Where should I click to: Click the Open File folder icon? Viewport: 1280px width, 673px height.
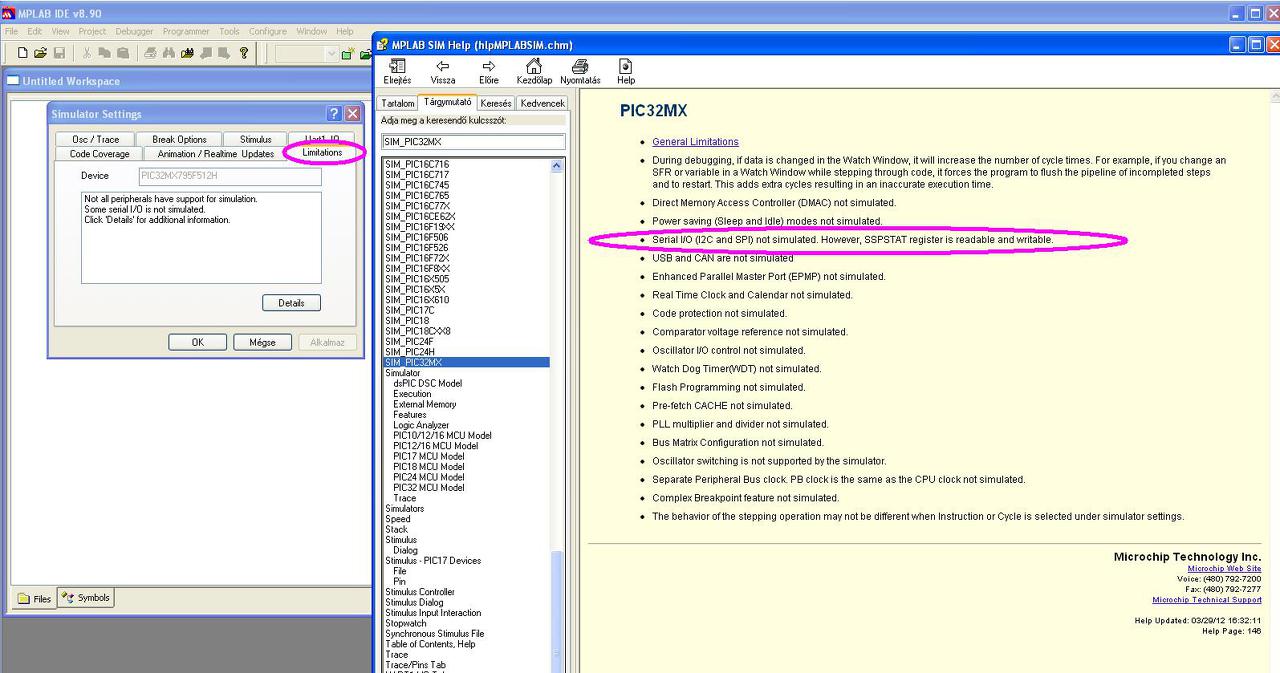click(x=41, y=53)
